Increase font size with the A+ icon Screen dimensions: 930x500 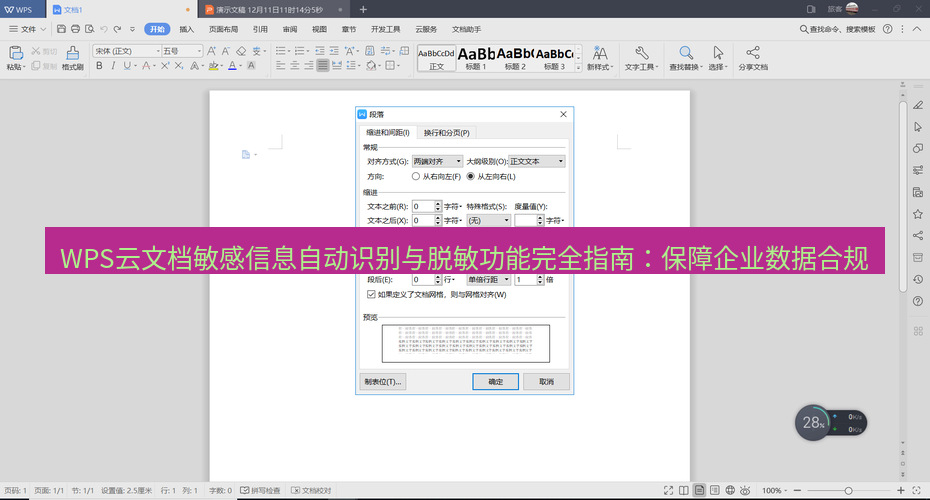click(211, 51)
